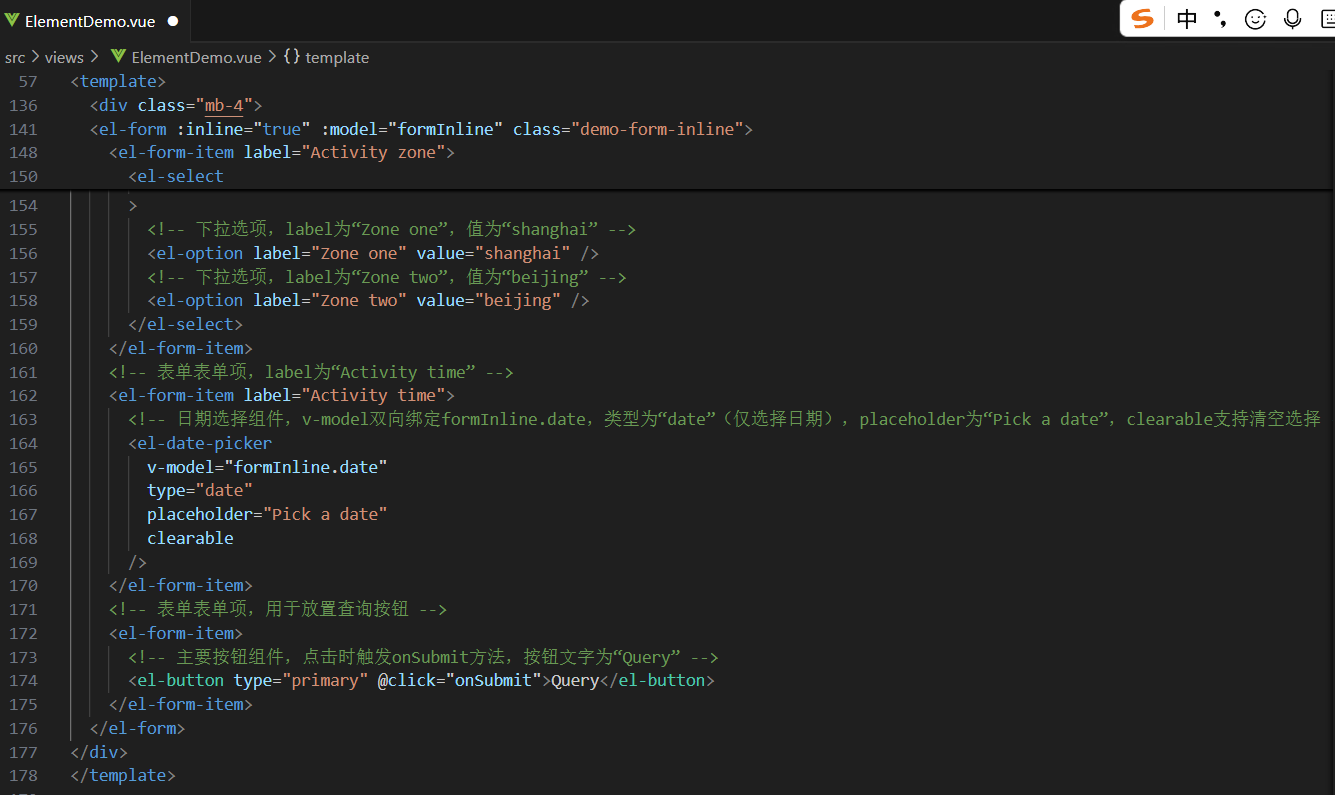The height and width of the screenshot is (795, 1335).
Task: Switch punctuation mode in the IME toolbar
Action: click(1220, 19)
